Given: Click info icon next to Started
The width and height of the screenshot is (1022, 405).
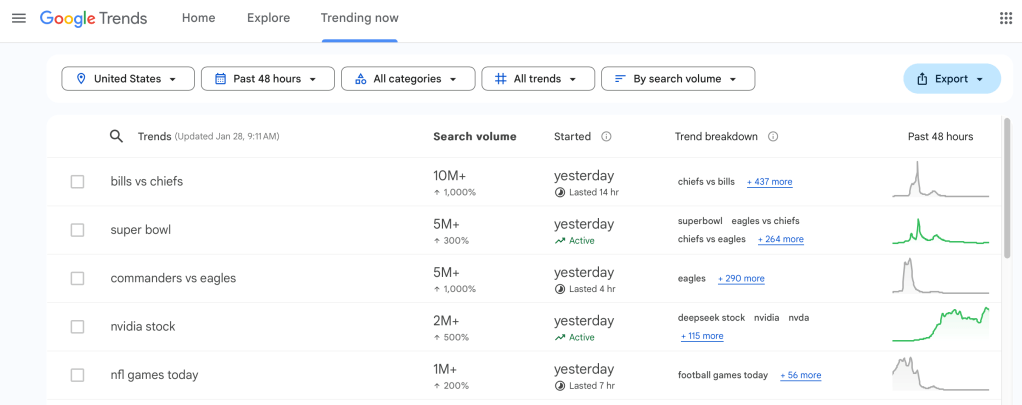Looking at the screenshot, I should tap(606, 137).
